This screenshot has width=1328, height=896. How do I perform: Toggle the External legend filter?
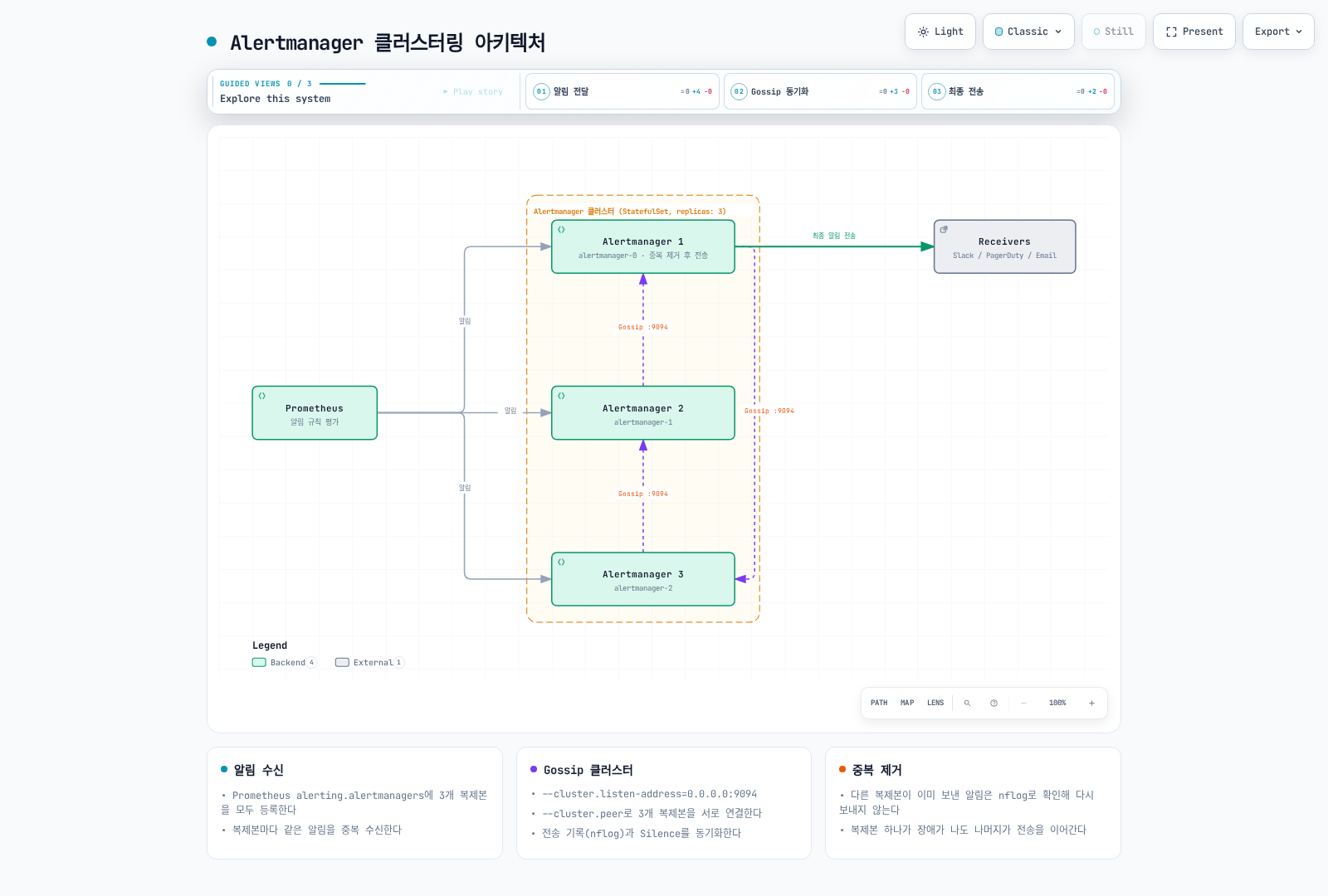pyautogui.click(x=369, y=662)
